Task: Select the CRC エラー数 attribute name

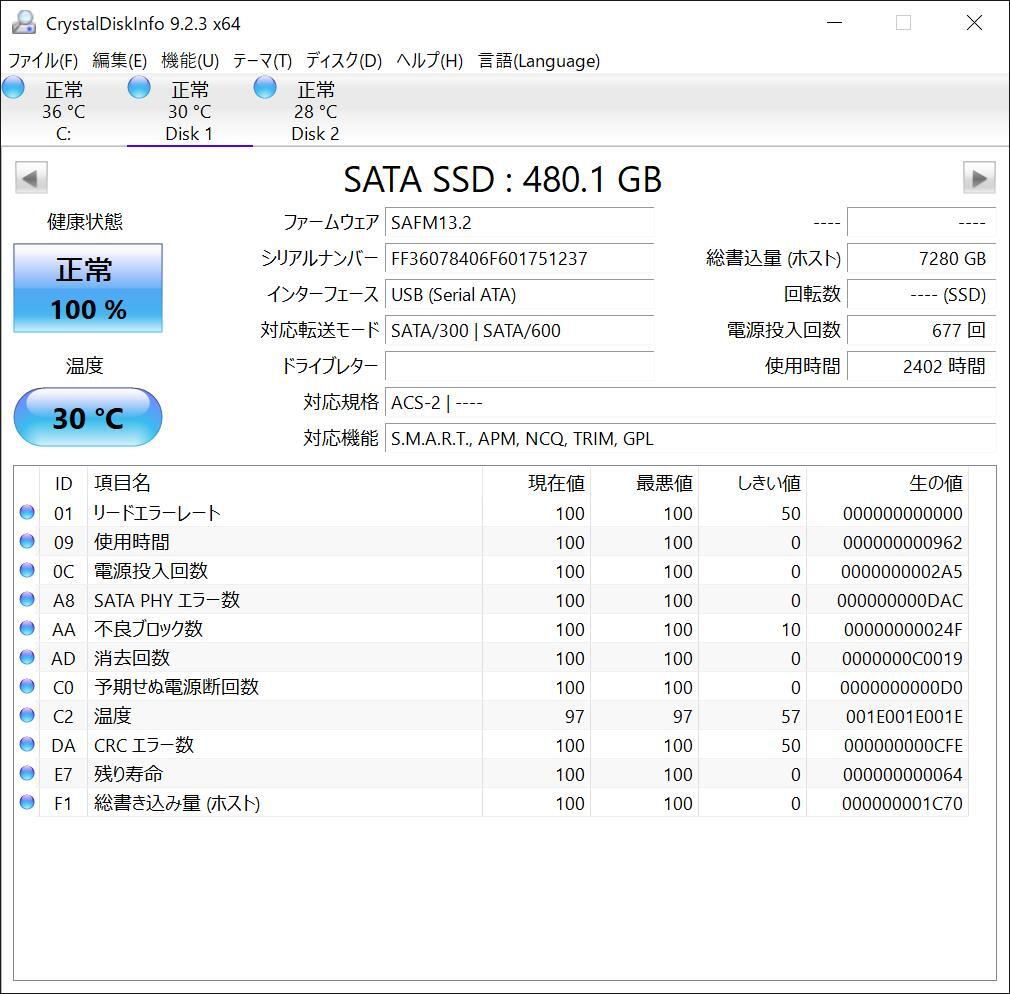Action: pyautogui.click(x=144, y=745)
